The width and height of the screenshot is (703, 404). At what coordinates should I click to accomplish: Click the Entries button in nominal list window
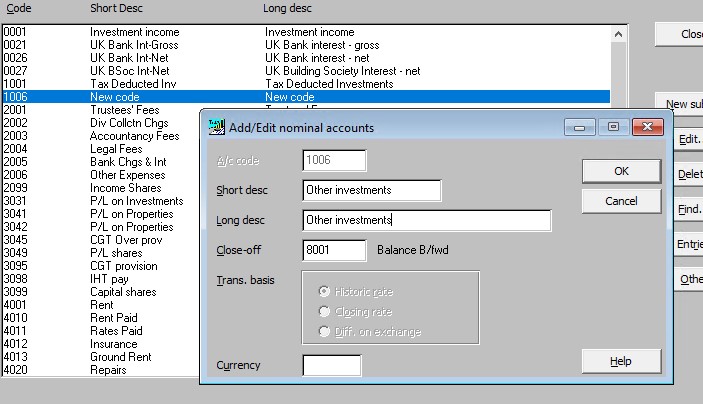click(x=689, y=244)
